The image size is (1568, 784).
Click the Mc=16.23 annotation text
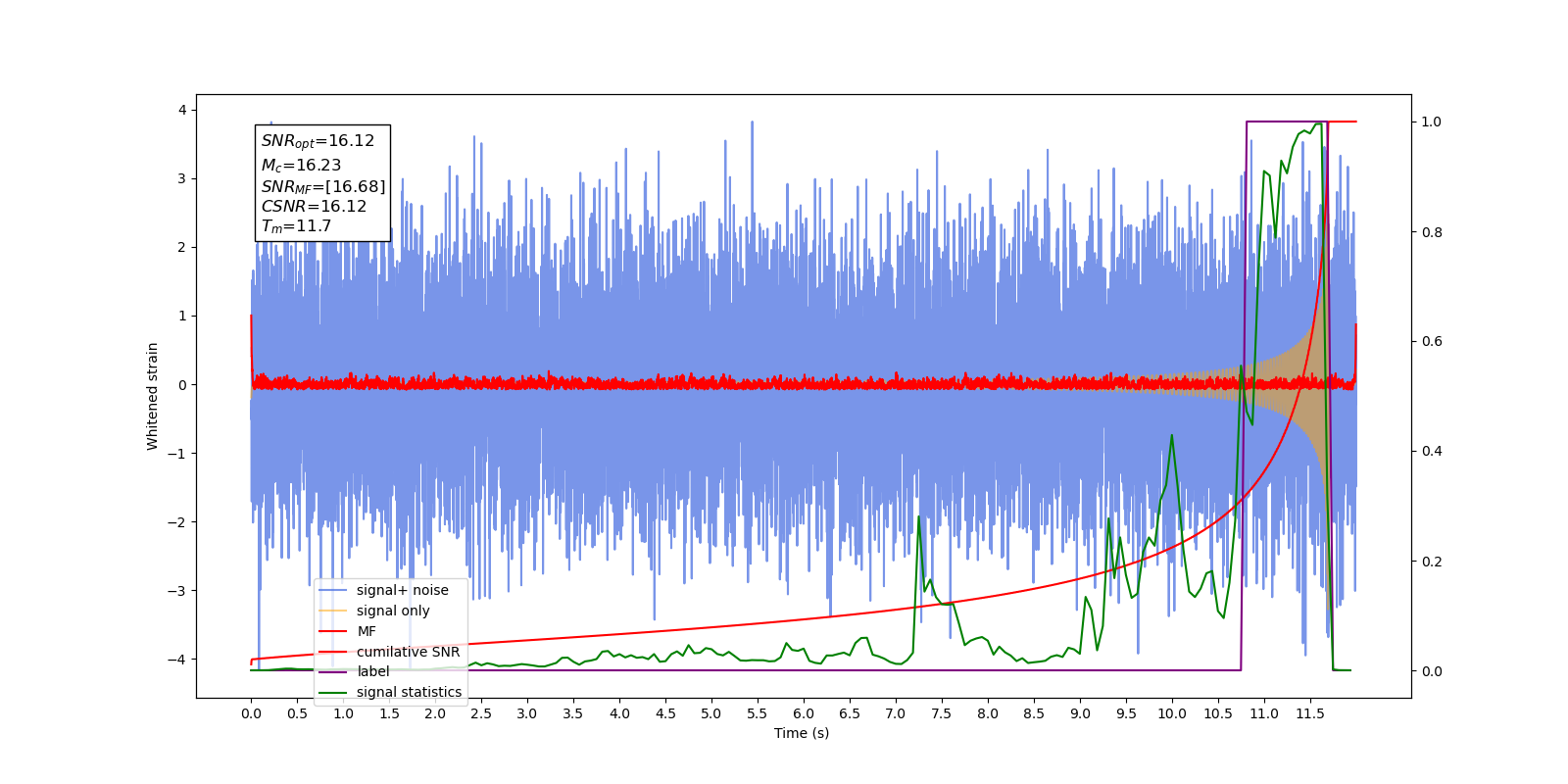301,166
